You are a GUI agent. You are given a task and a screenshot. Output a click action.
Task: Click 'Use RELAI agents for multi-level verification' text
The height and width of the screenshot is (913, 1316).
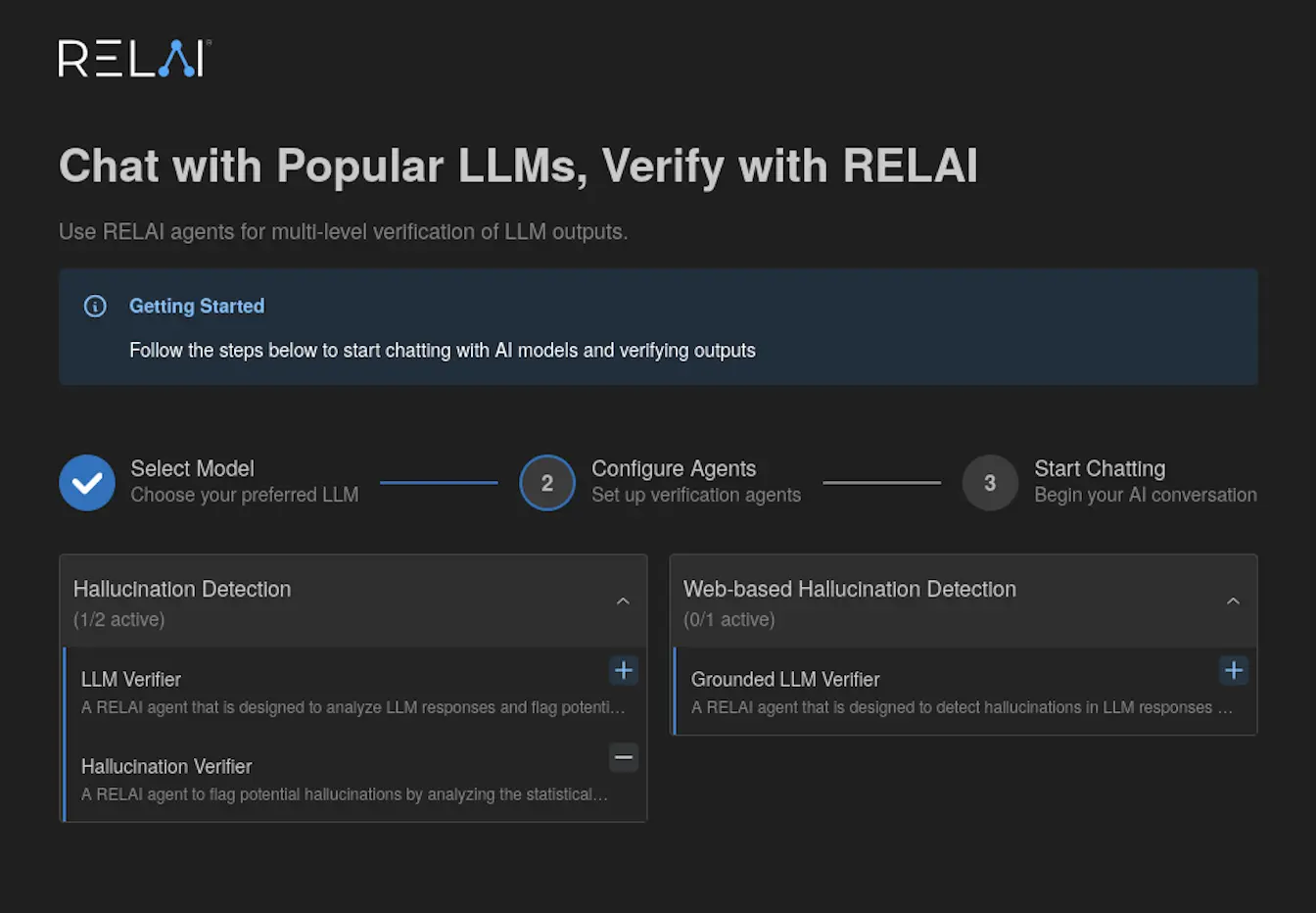(343, 232)
